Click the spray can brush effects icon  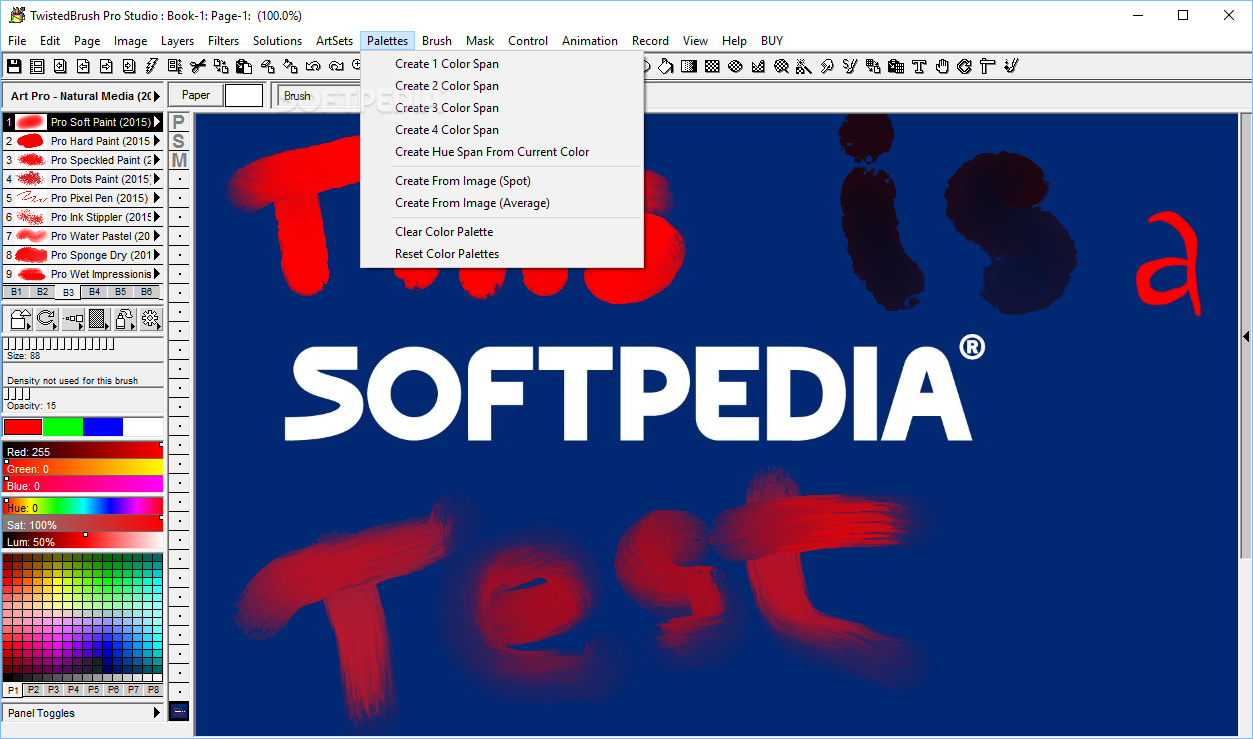[125, 319]
